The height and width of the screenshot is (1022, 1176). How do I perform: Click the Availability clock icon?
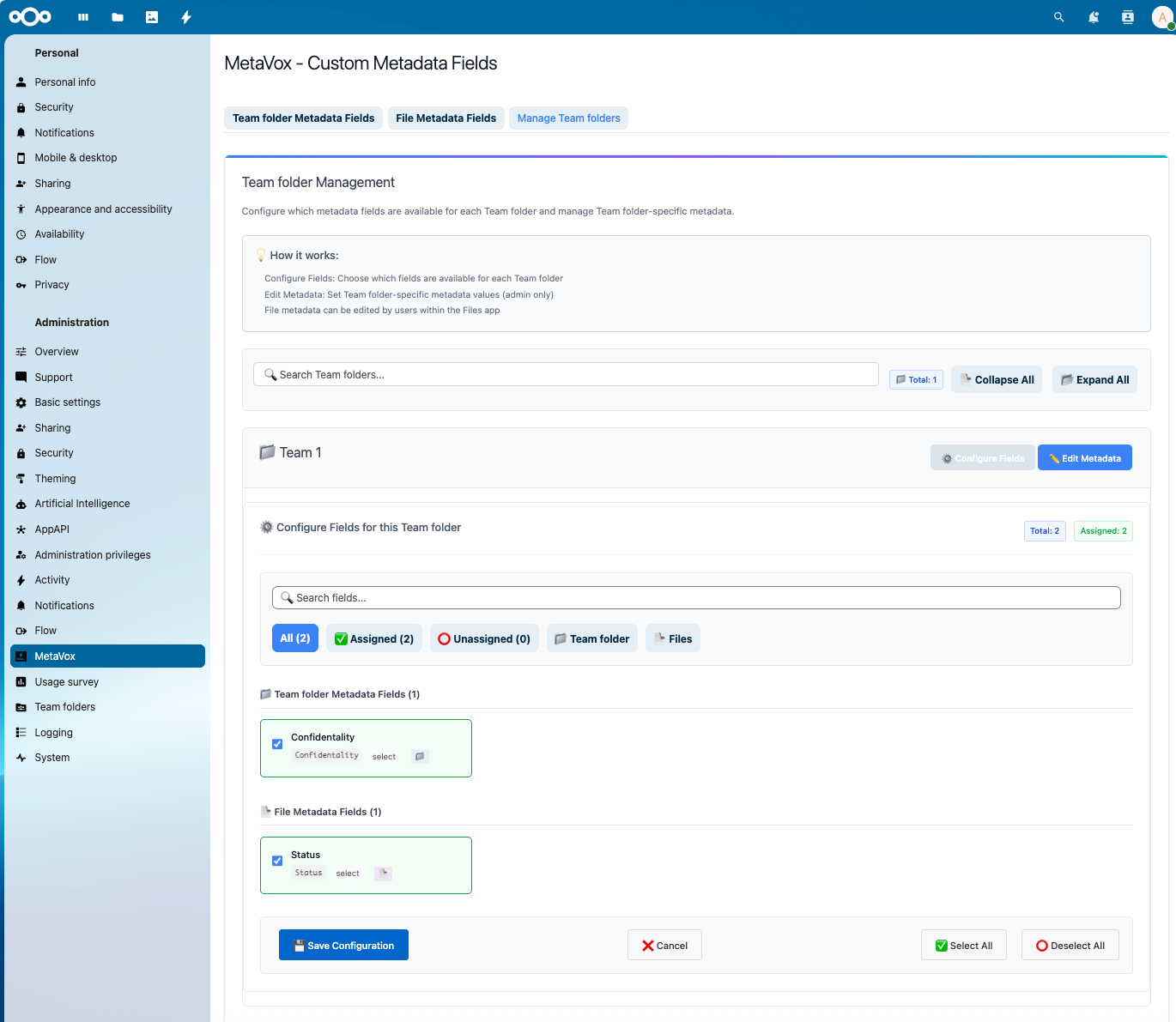21,234
